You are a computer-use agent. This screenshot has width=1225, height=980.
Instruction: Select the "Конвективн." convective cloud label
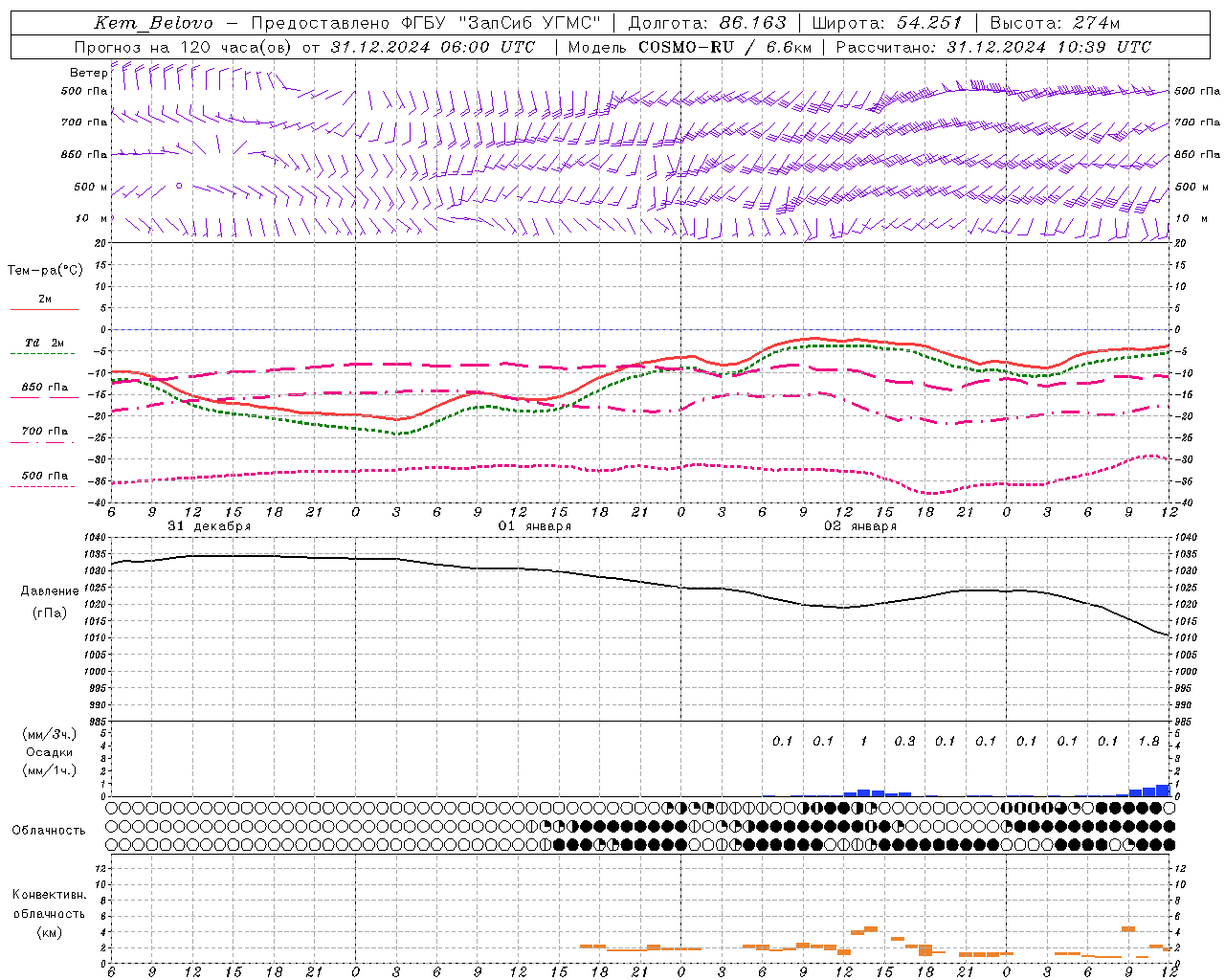pos(49,895)
